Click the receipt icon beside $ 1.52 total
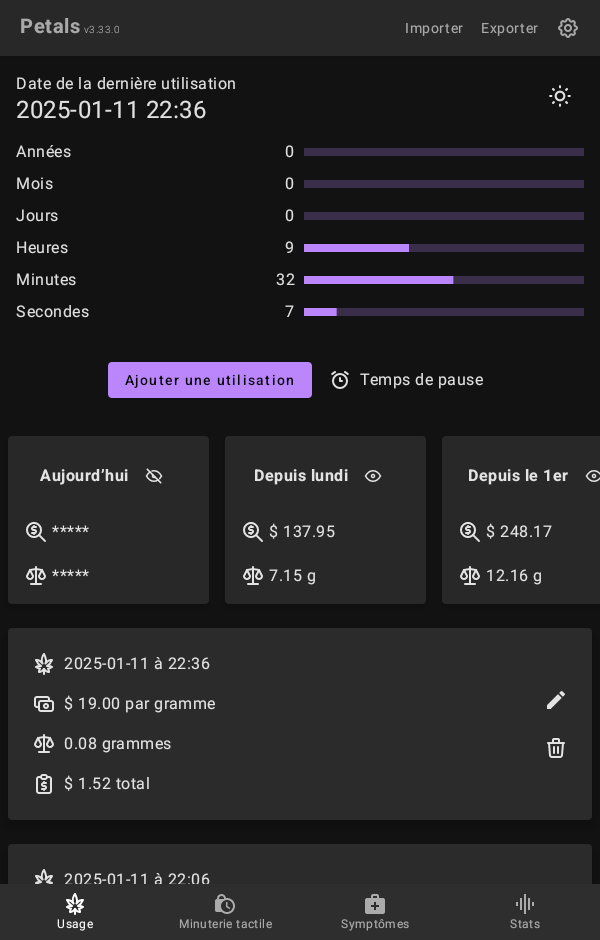 pyautogui.click(x=44, y=784)
